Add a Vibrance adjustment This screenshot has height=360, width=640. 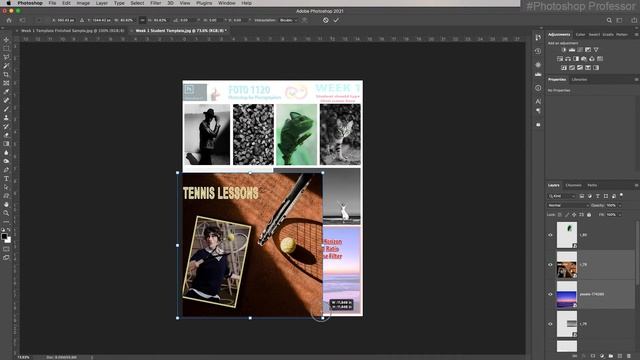tap(596, 50)
